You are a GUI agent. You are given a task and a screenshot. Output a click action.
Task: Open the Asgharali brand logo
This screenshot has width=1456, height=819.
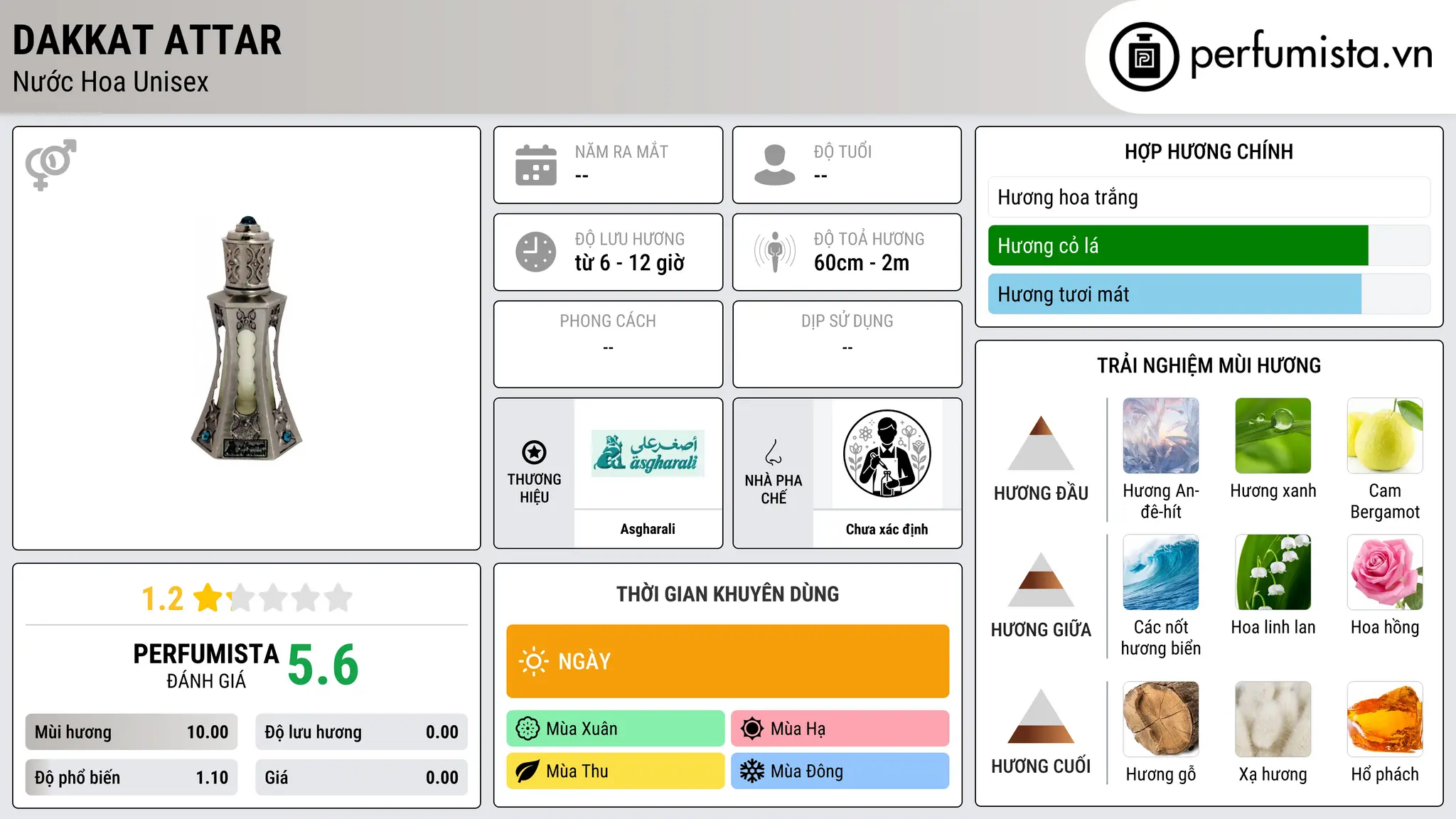point(648,454)
